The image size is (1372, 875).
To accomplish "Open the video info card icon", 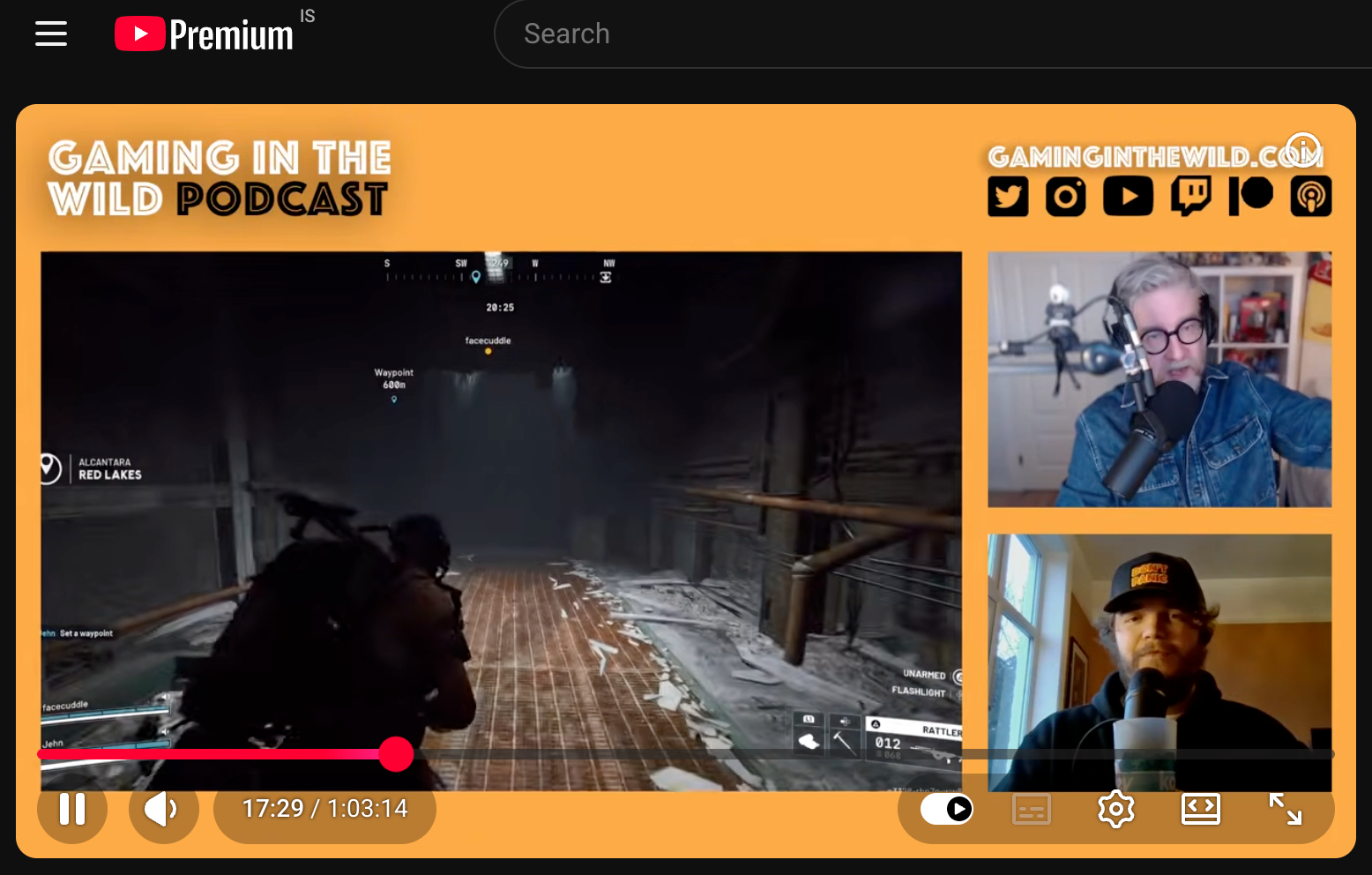I will point(1302,148).
